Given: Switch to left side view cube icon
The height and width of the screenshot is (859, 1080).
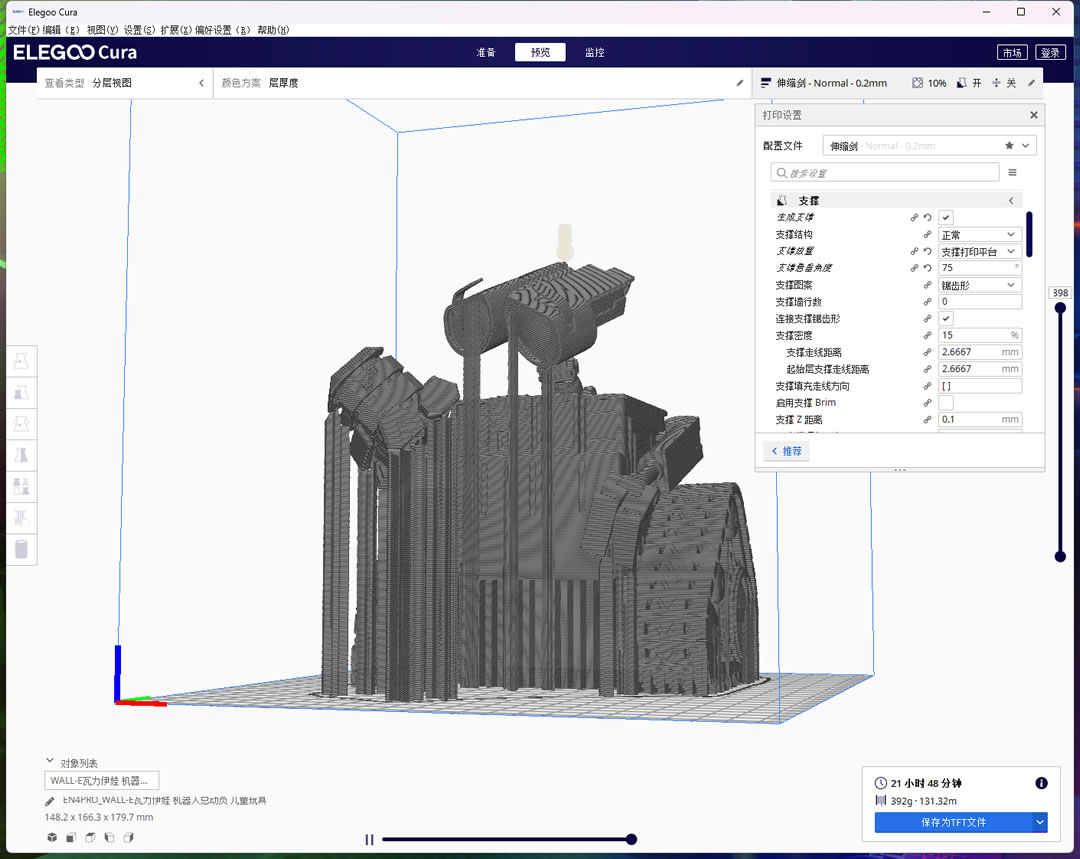Looking at the screenshot, I should coord(109,838).
